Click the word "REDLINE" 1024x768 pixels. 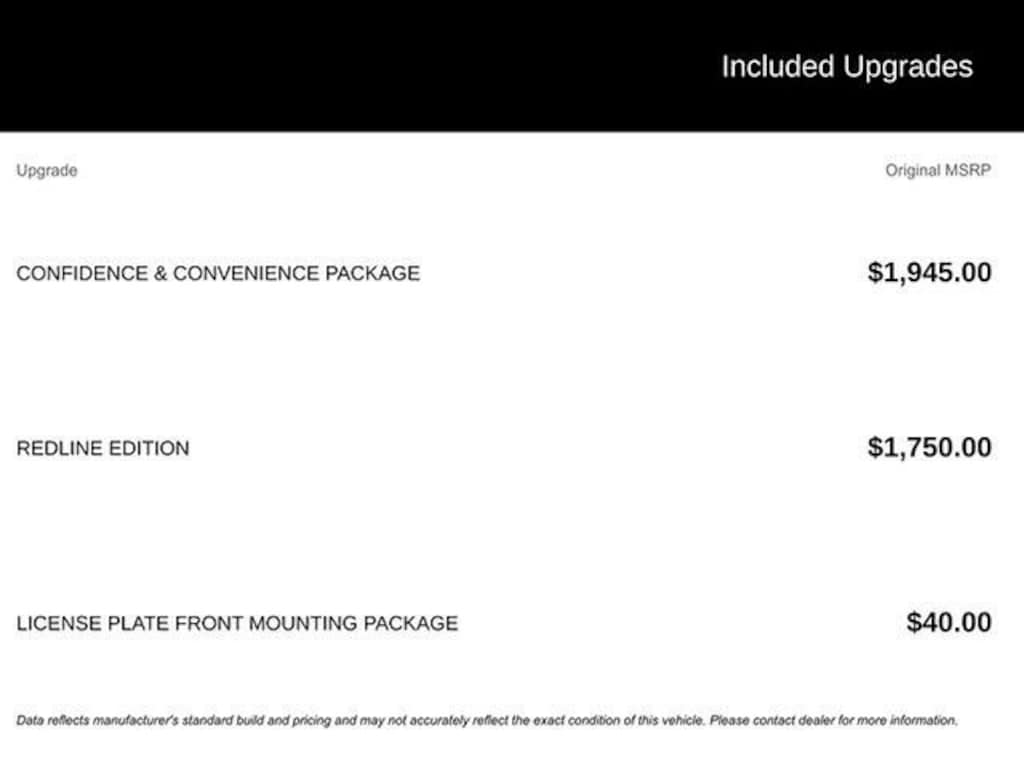pos(59,448)
